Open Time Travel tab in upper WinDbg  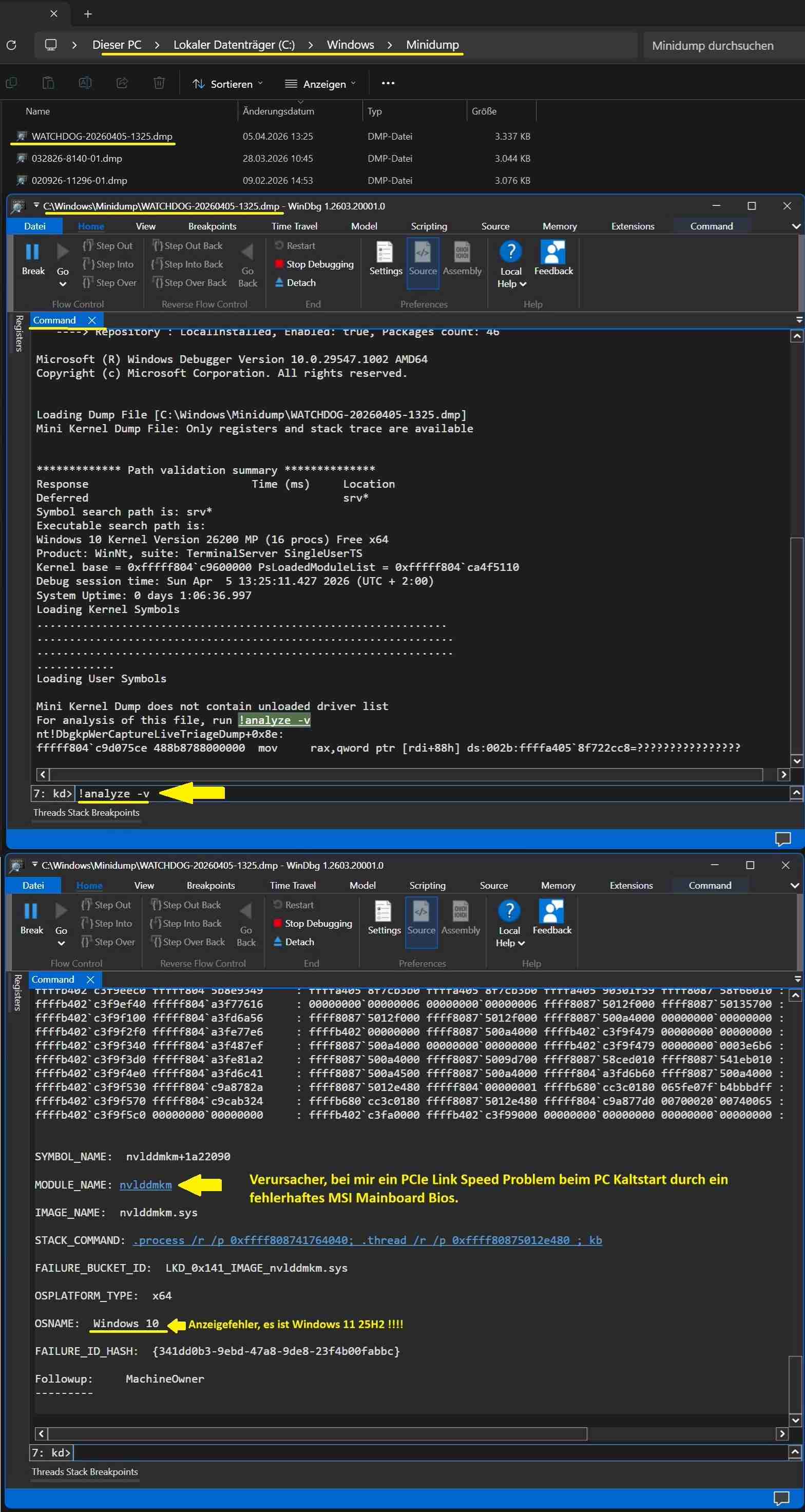(295, 226)
